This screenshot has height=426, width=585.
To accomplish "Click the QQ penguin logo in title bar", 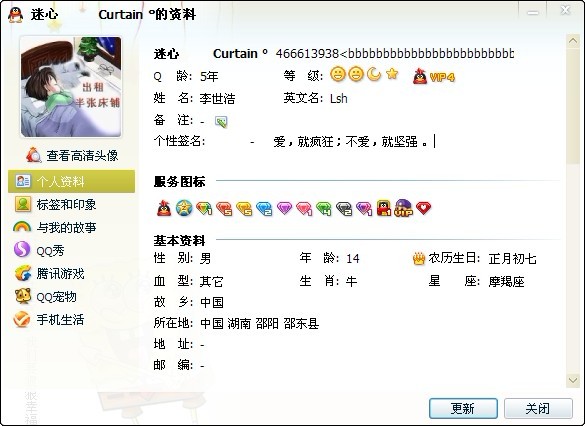I will tap(15, 15).
